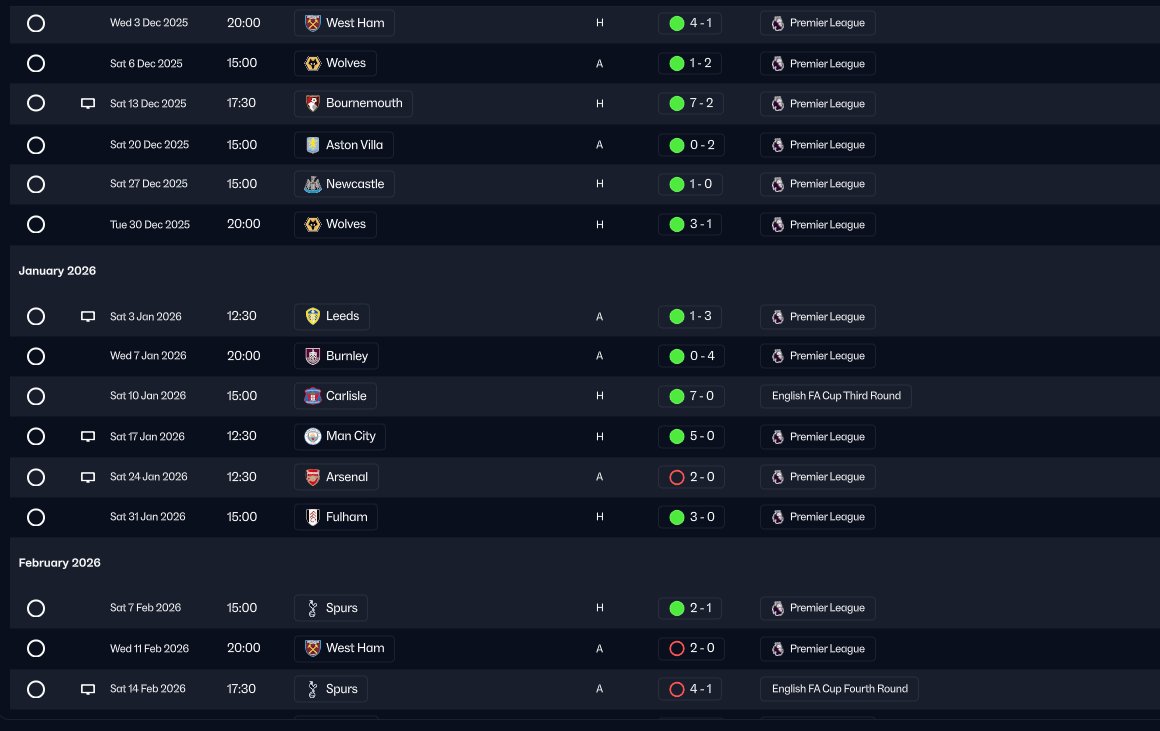Open the 7 - 2 Bournemouth result
1160x731 pixels.
[x=691, y=104]
